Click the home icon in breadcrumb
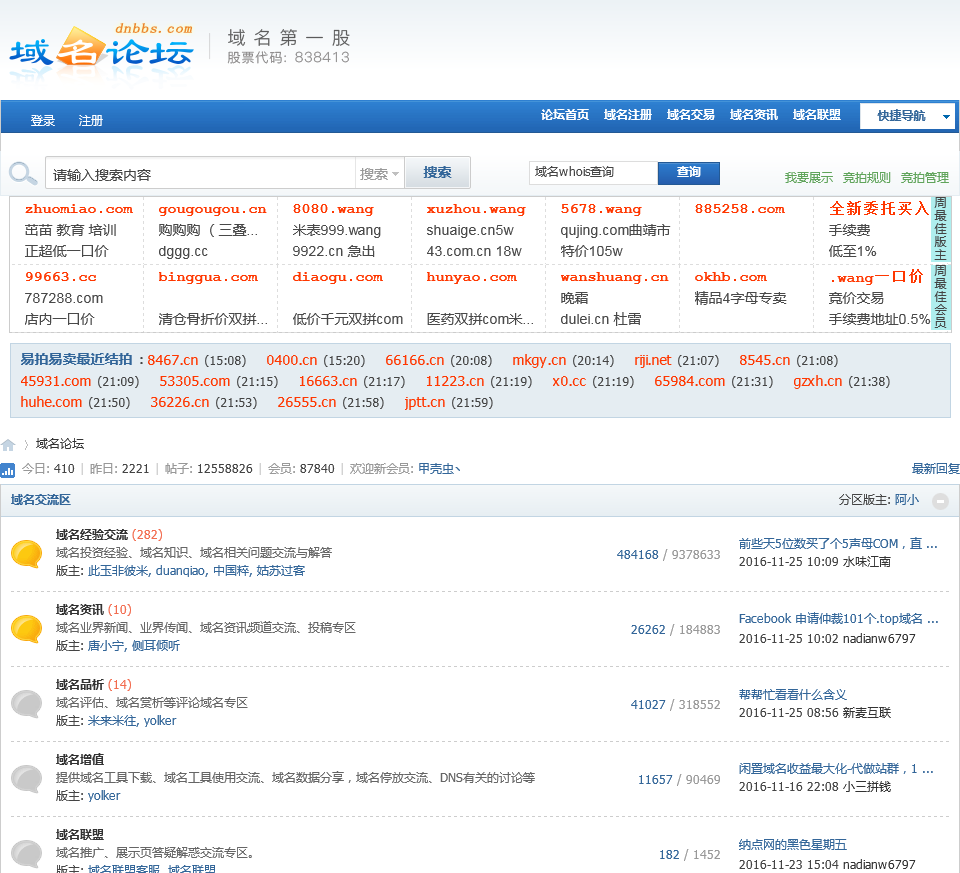The image size is (960, 873). click(8, 445)
